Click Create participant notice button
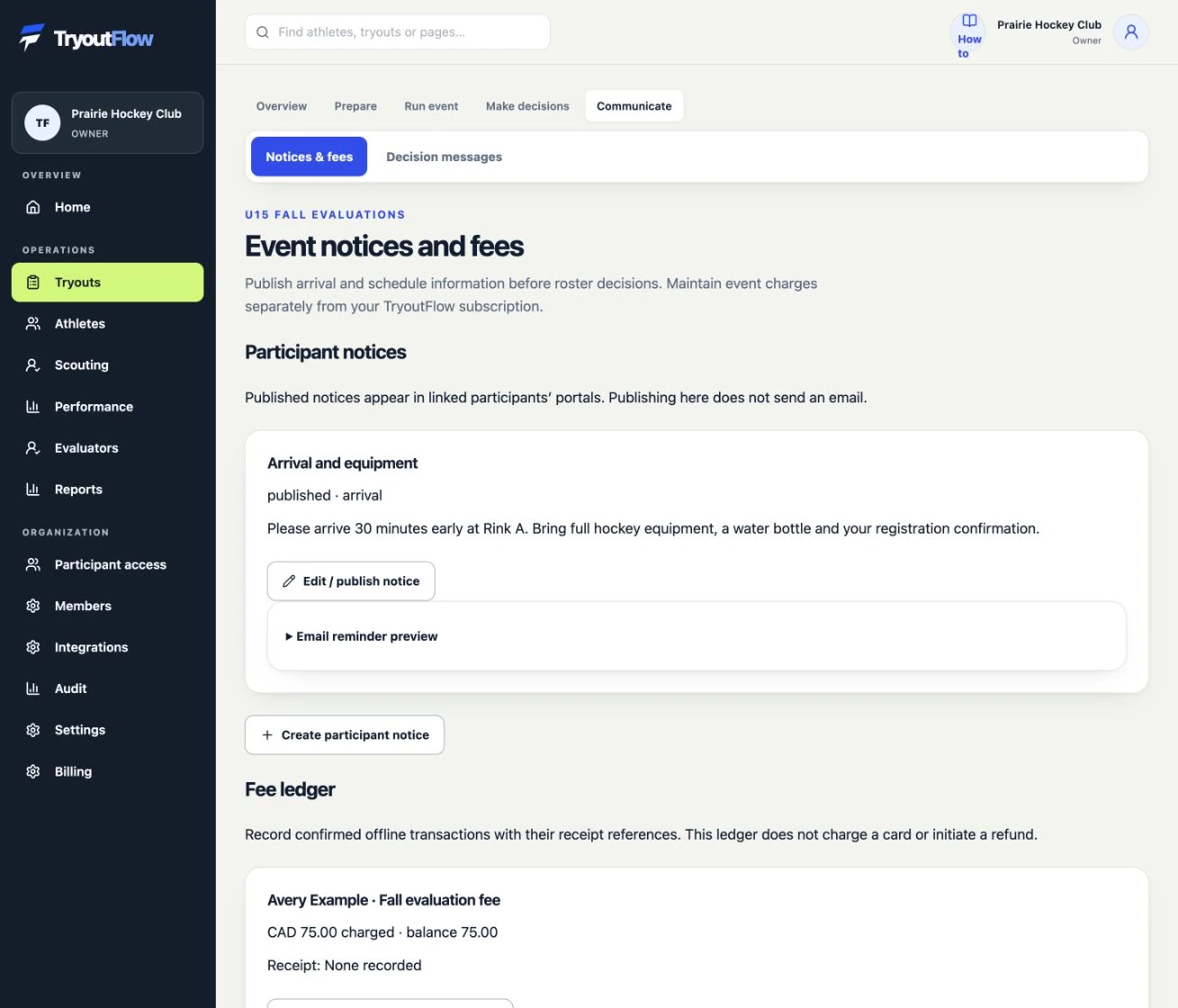This screenshot has height=1008, width=1178. point(345,735)
